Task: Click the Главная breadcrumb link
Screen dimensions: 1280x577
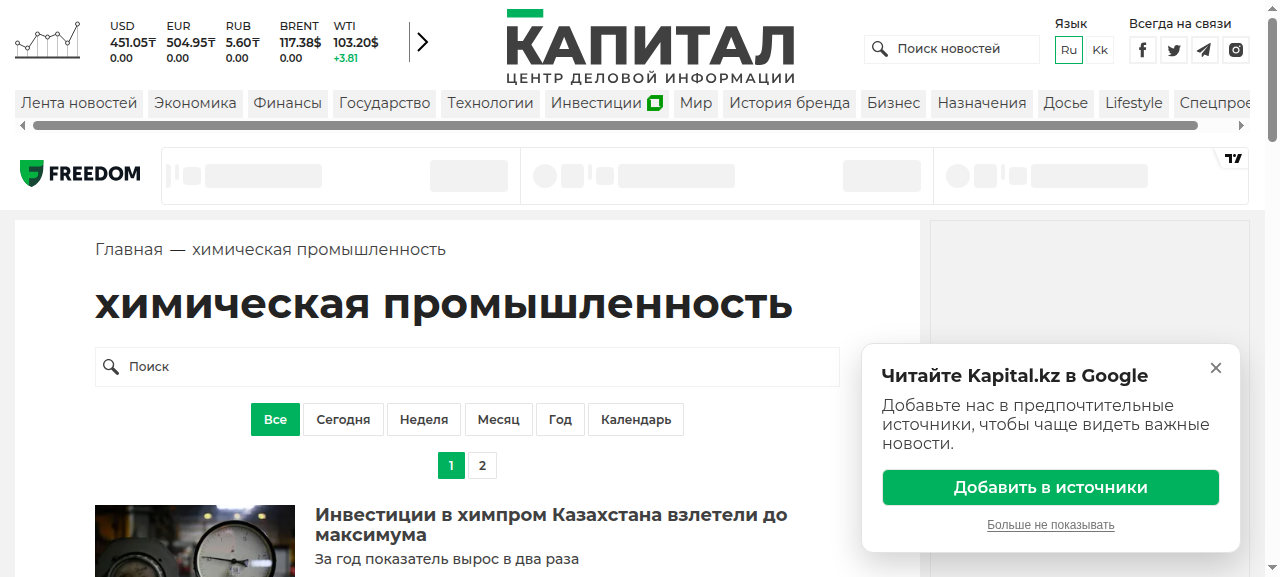Action: (x=129, y=250)
